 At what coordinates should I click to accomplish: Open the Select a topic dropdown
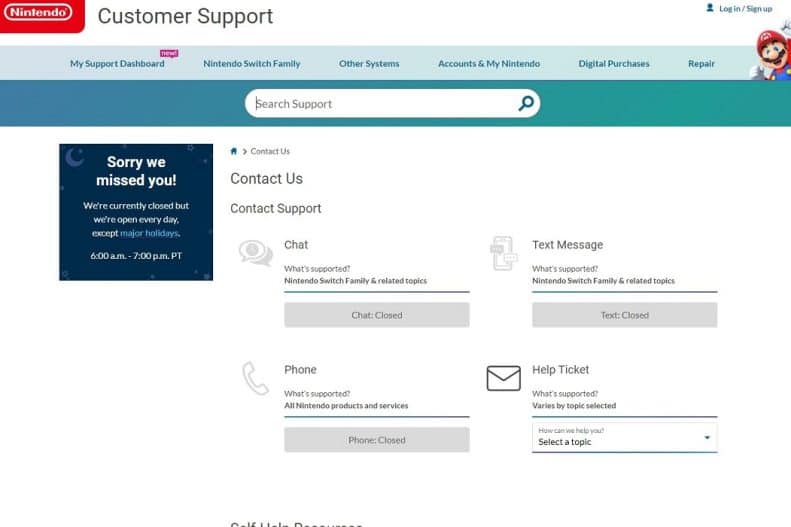(624, 437)
